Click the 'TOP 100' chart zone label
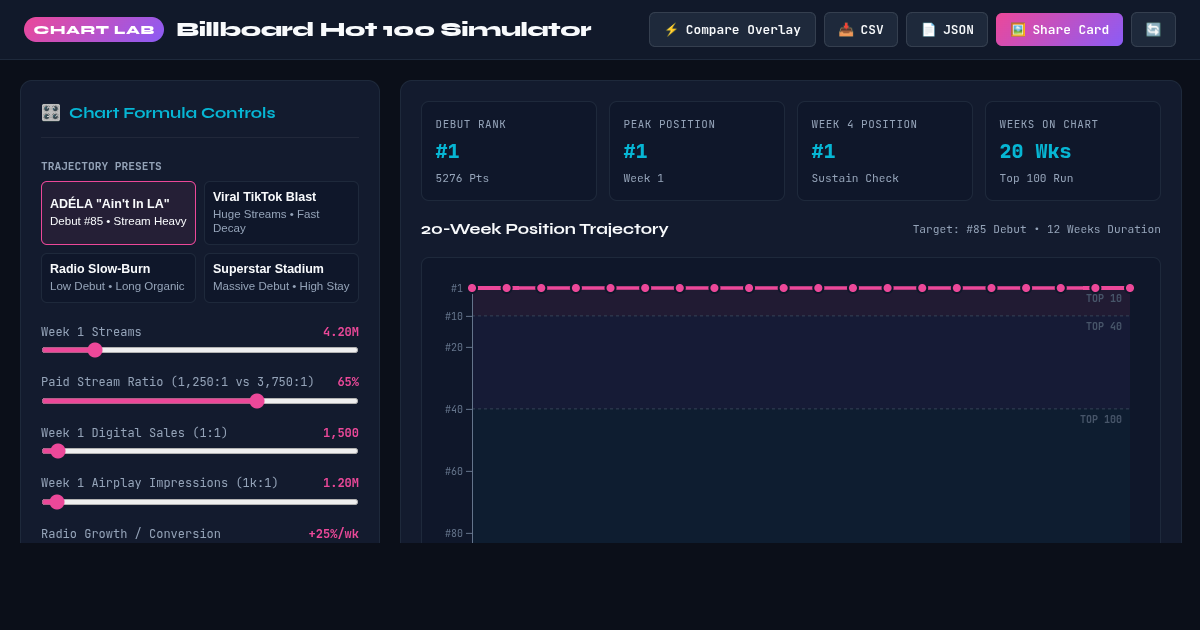This screenshot has height=630, width=1200. click(x=1101, y=420)
